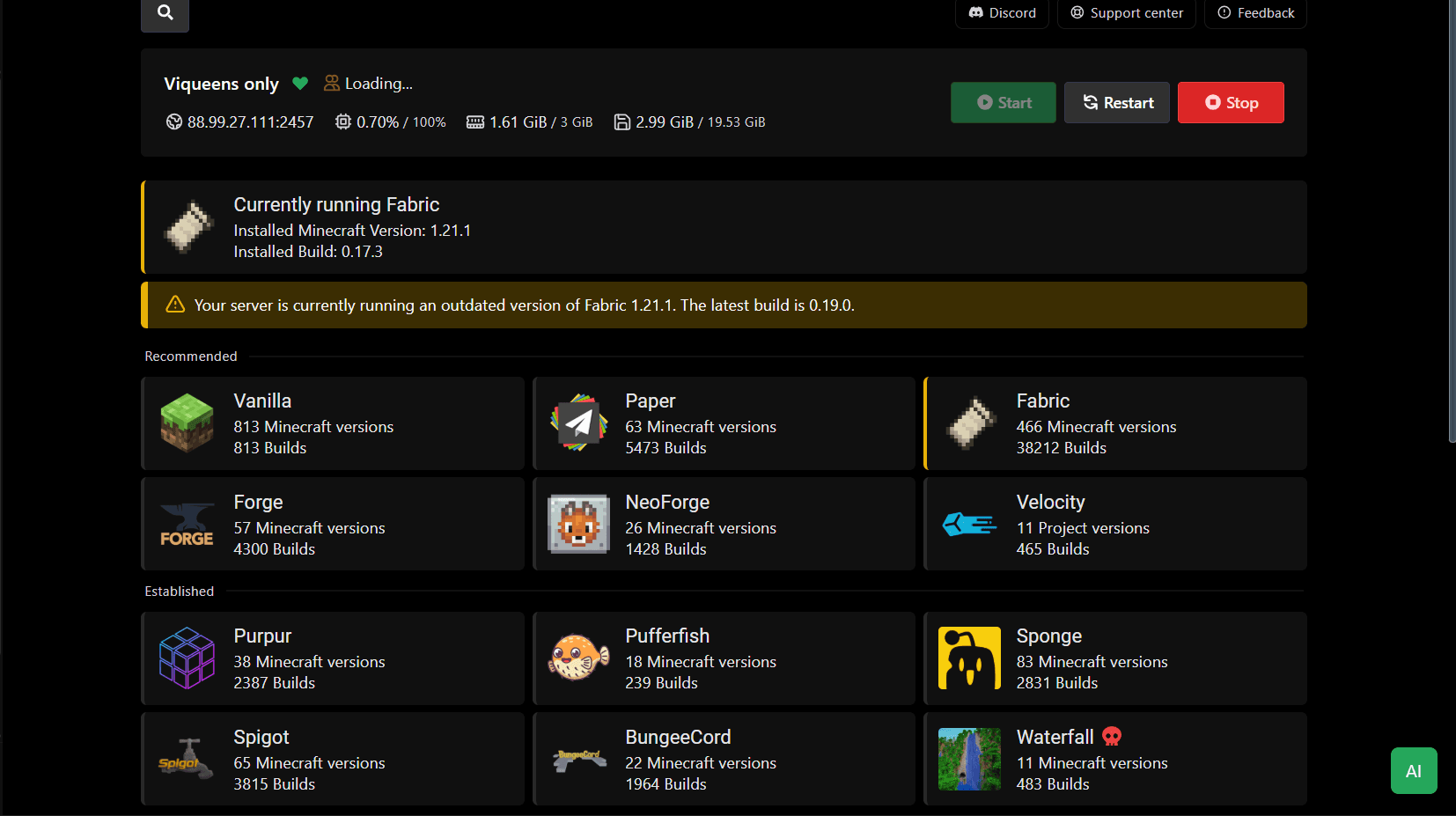Click the red skull icon next to Waterfall
The image size is (1456, 816).
[x=1112, y=737]
